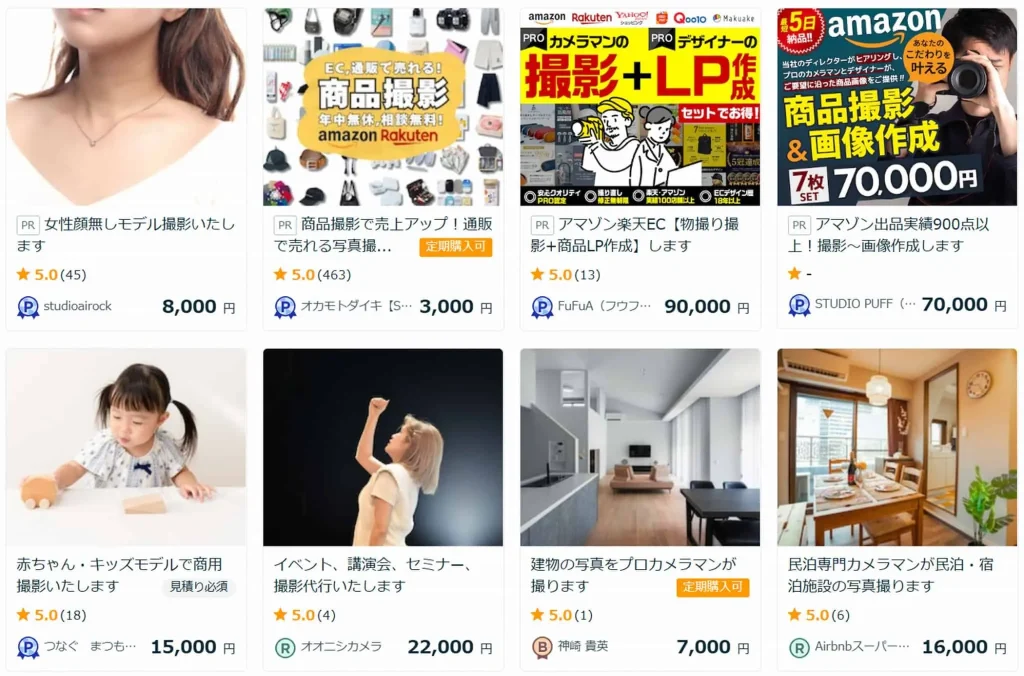This screenshot has width=1024, height=676.
Task: Click the blue P badge next to studioairock
Action: tap(27, 306)
